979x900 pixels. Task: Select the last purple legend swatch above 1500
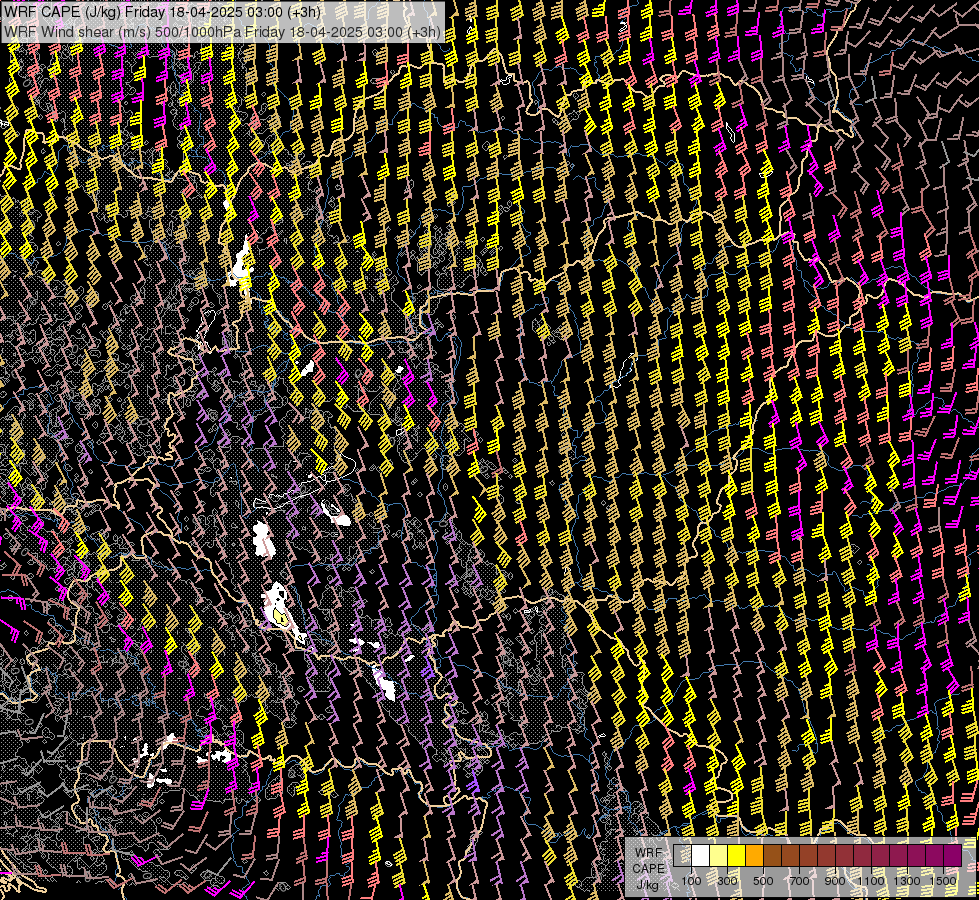pyautogui.click(x=953, y=855)
